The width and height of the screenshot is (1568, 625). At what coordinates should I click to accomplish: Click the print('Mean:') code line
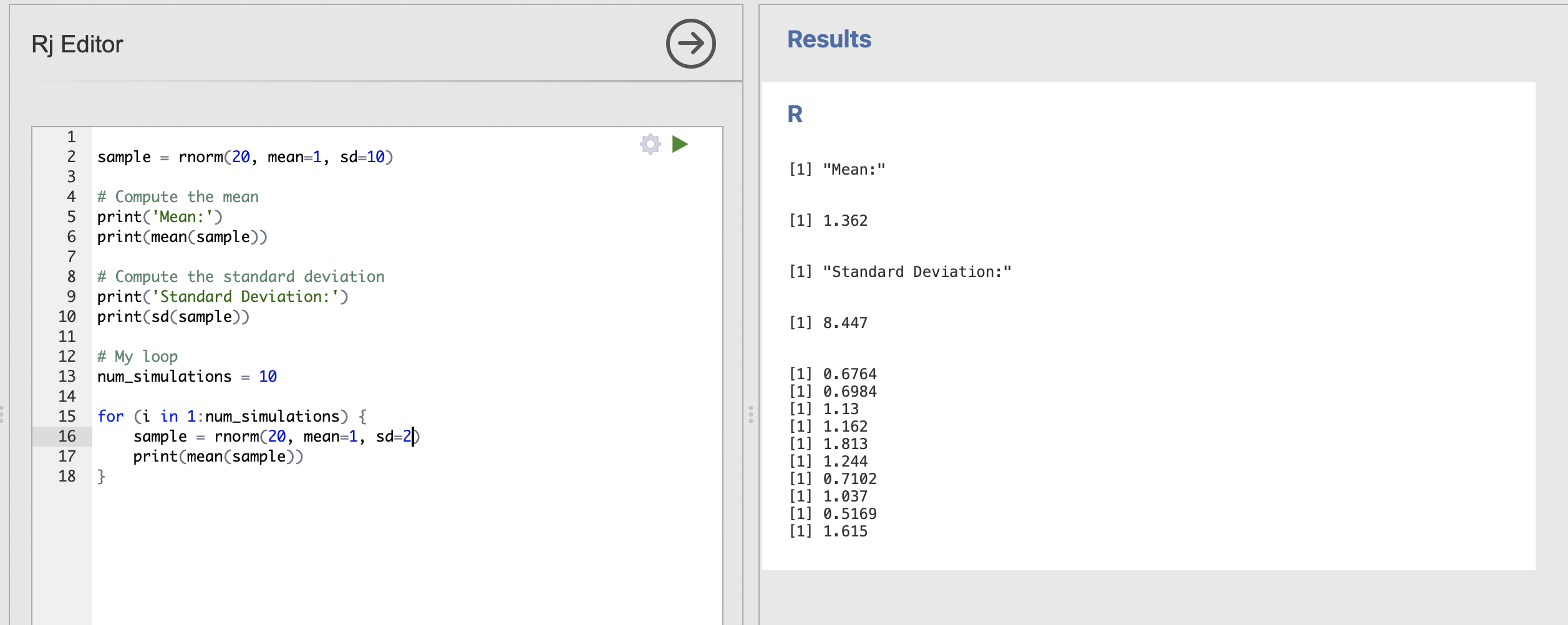(x=160, y=217)
